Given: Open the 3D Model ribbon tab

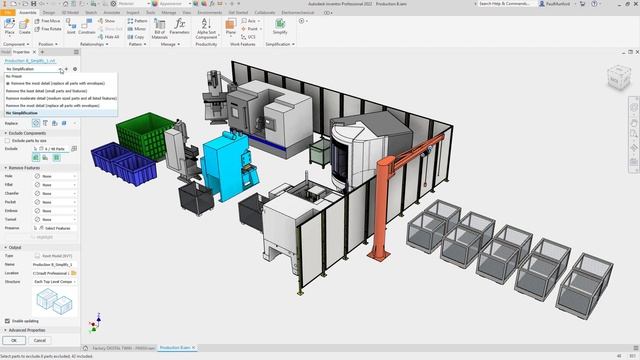Looking at the screenshot, I should [70, 13].
